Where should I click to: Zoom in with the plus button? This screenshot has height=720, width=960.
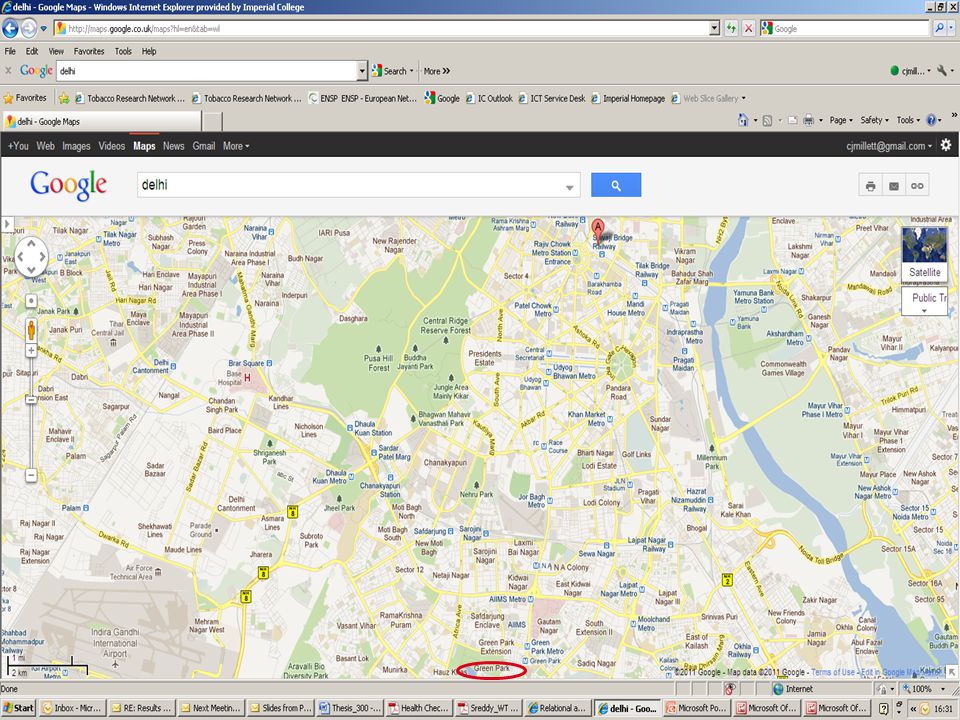(31, 350)
